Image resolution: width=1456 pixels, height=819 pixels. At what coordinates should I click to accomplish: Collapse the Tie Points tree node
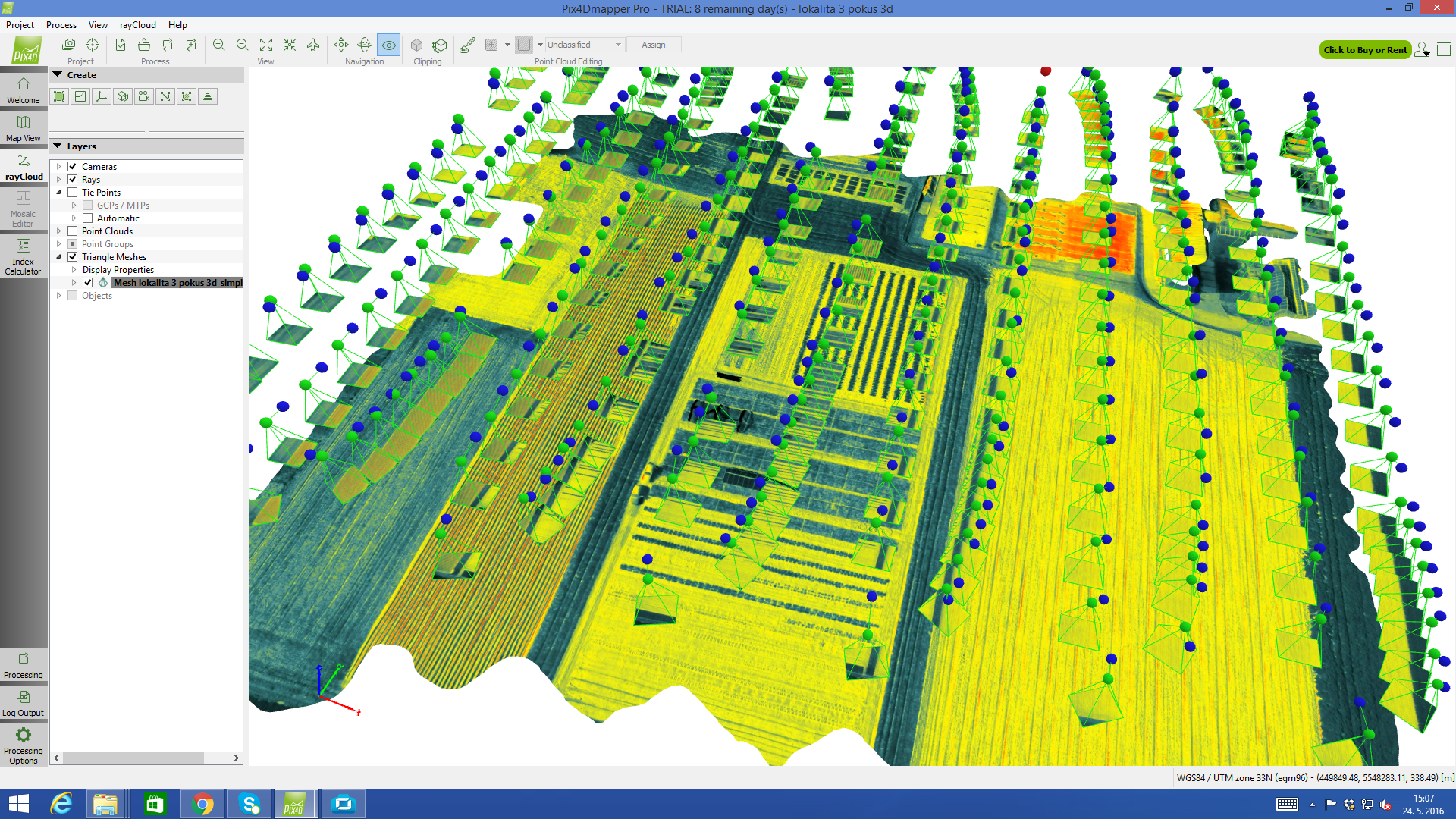[58, 193]
